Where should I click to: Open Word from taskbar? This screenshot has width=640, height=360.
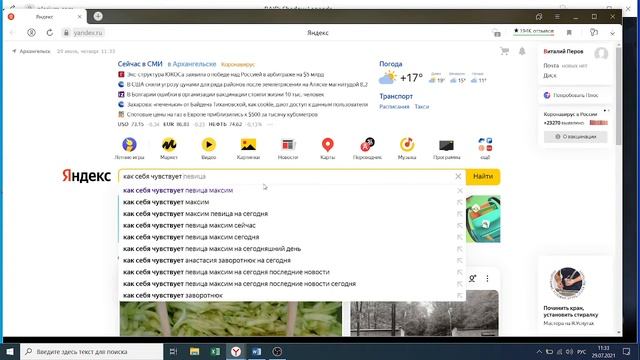click(256, 351)
